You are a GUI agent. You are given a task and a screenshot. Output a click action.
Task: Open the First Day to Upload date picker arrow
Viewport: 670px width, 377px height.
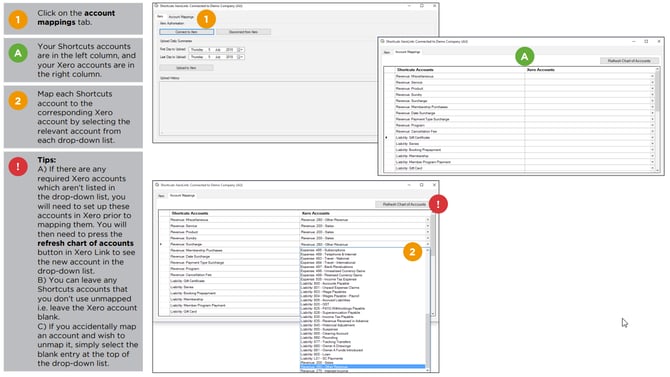click(x=242, y=50)
